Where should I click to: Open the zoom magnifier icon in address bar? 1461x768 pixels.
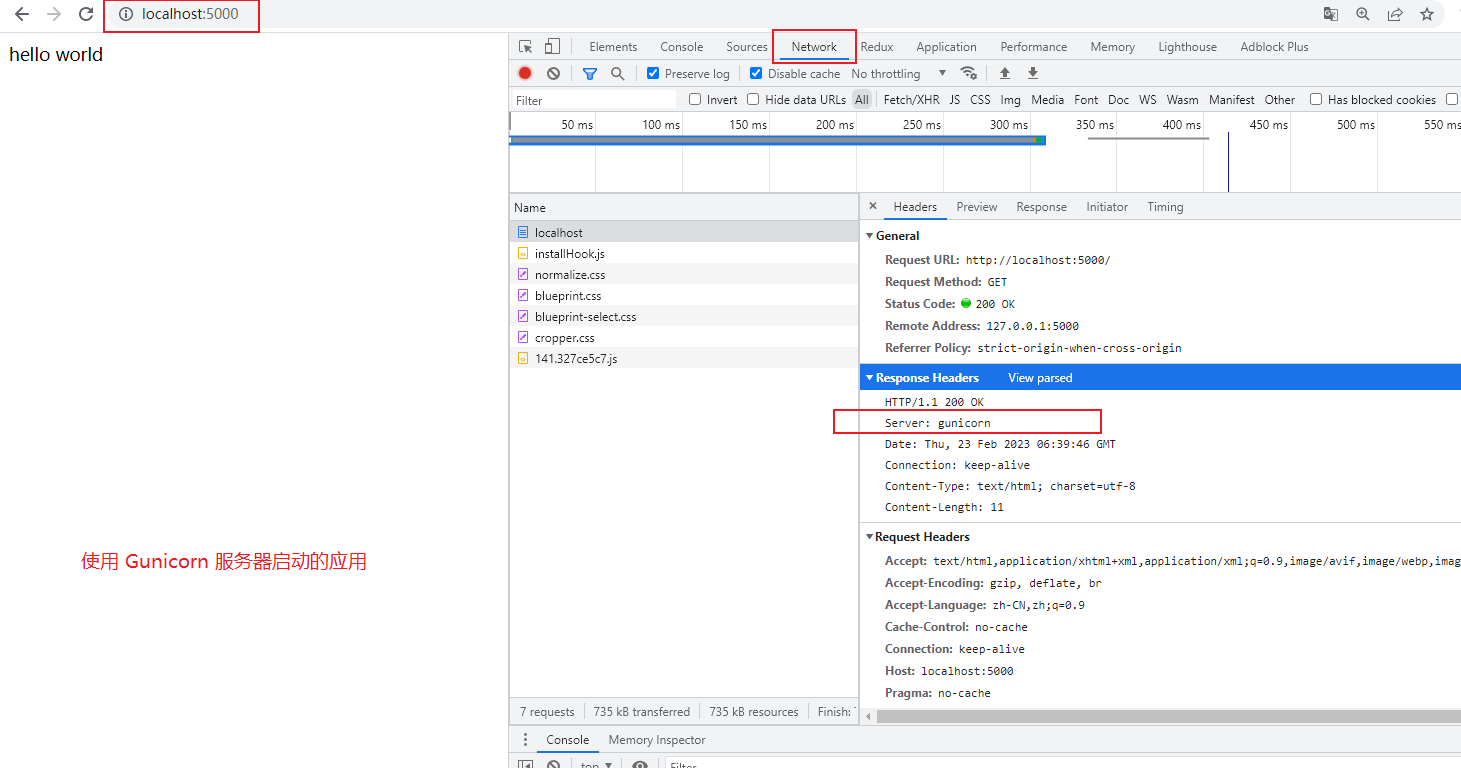coord(1363,14)
